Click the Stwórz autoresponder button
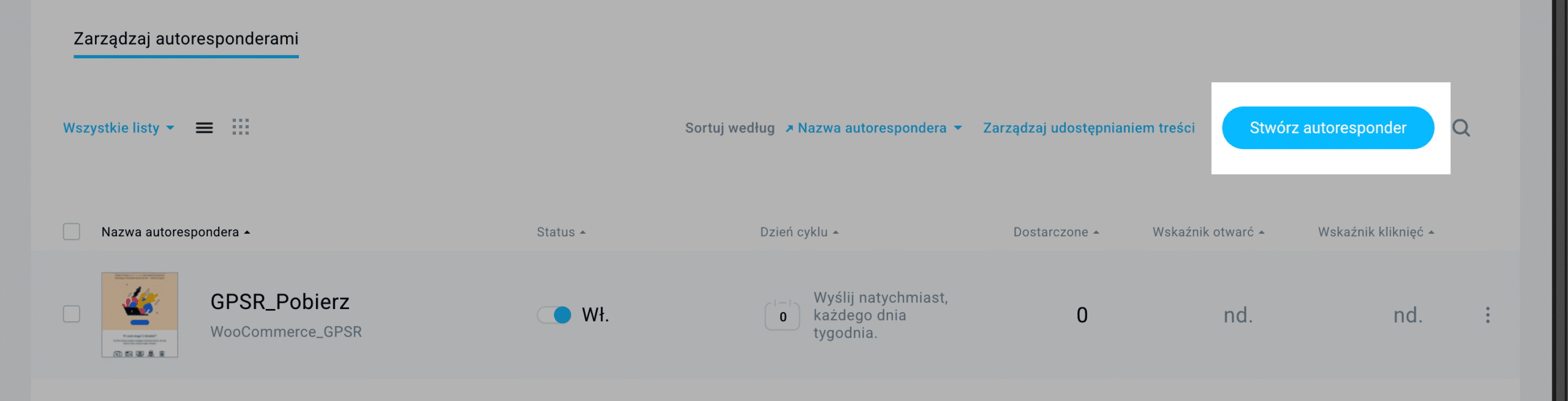 point(1327,128)
